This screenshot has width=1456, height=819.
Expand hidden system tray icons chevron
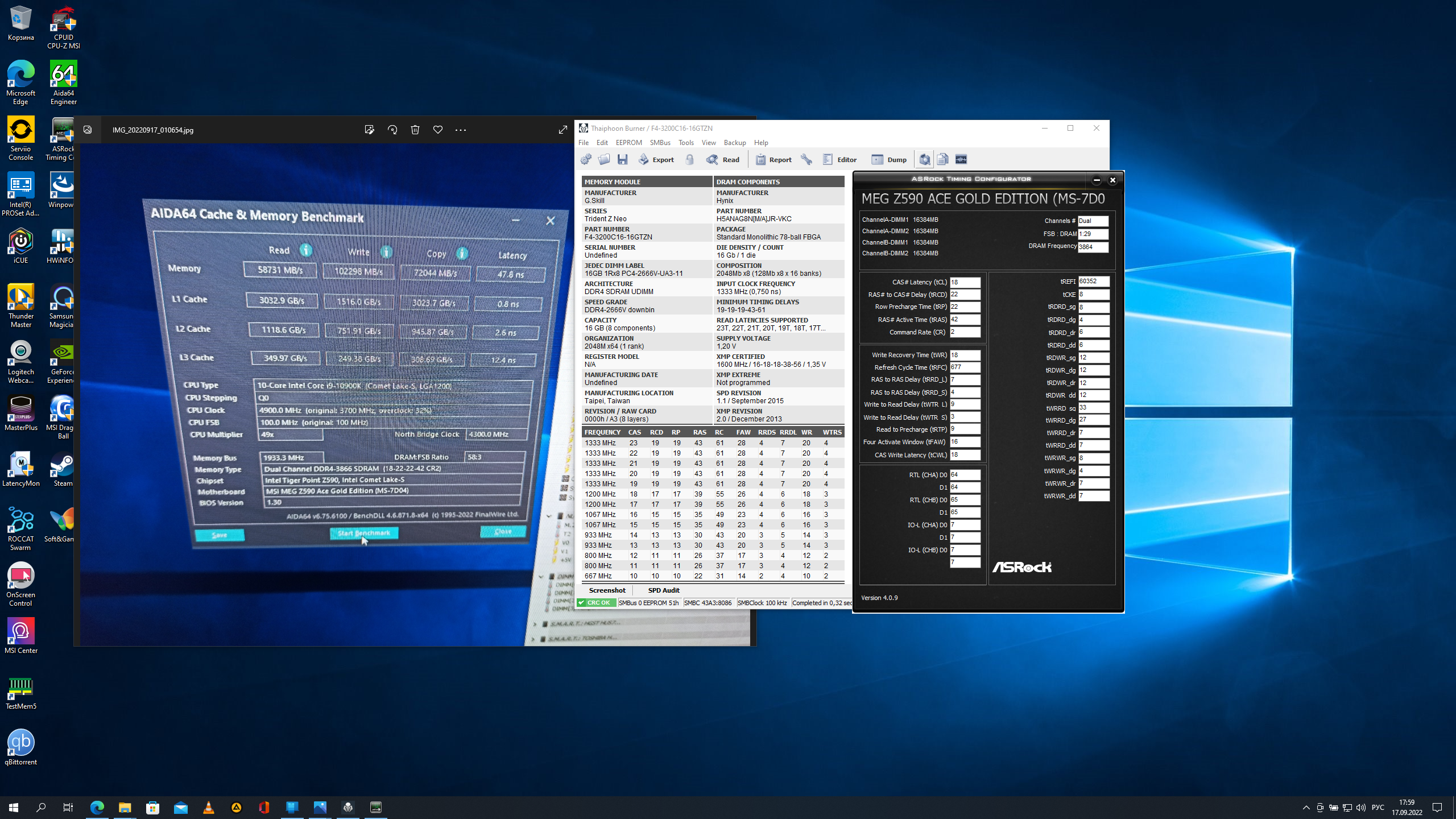coord(1306,808)
